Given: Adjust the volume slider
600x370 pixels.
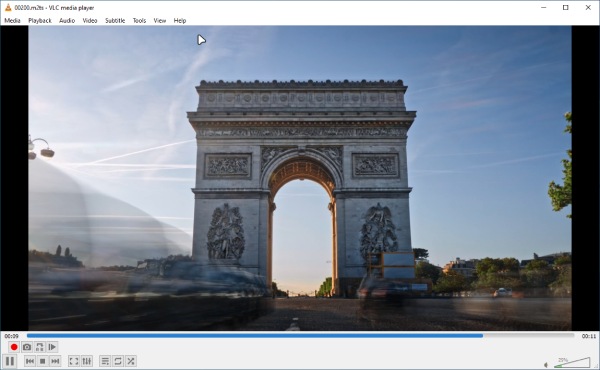Looking at the screenshot, I should click(572, 362).
